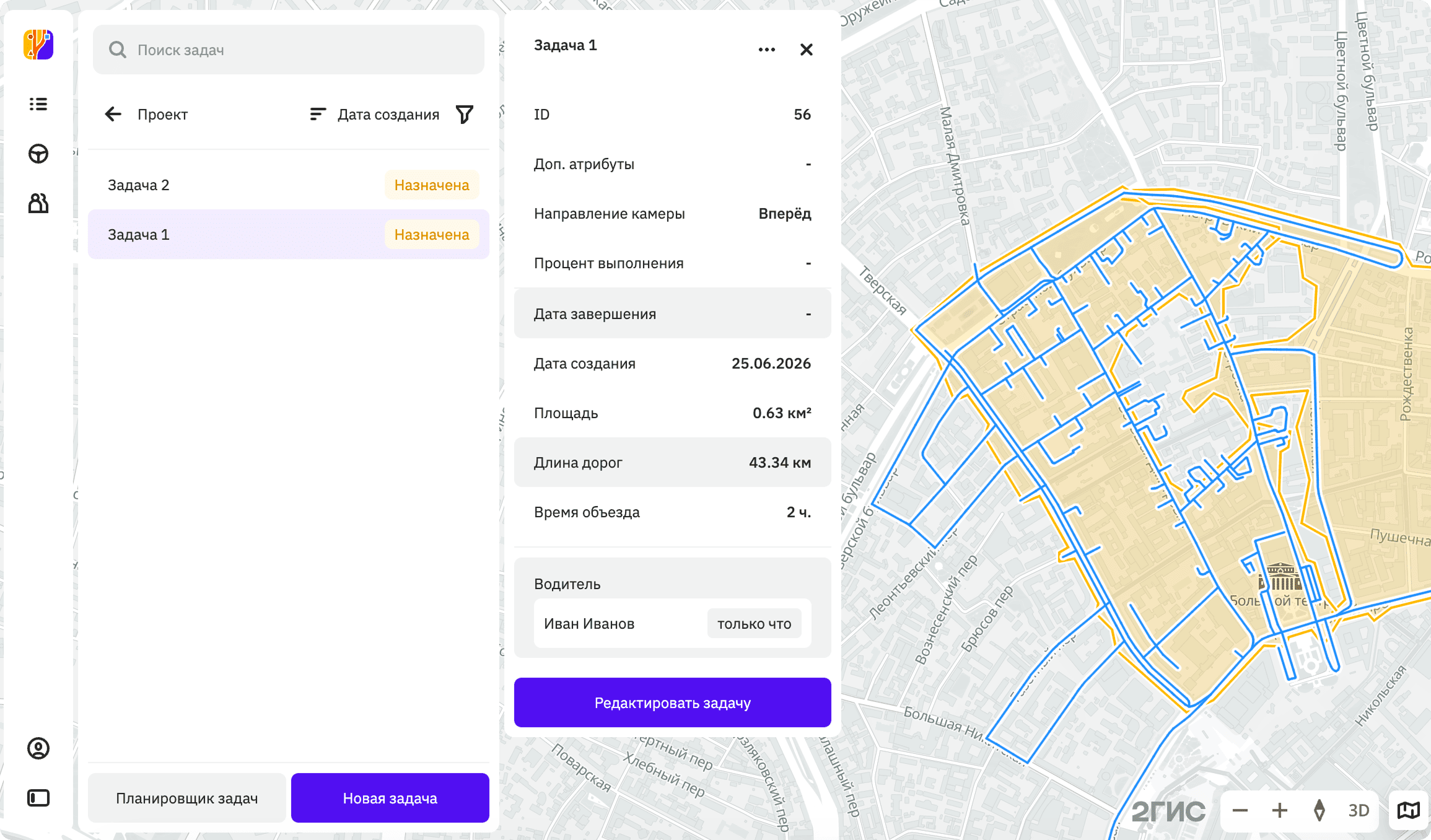
Task: Zoom out the map with minus button
Action: point(1240,810)
